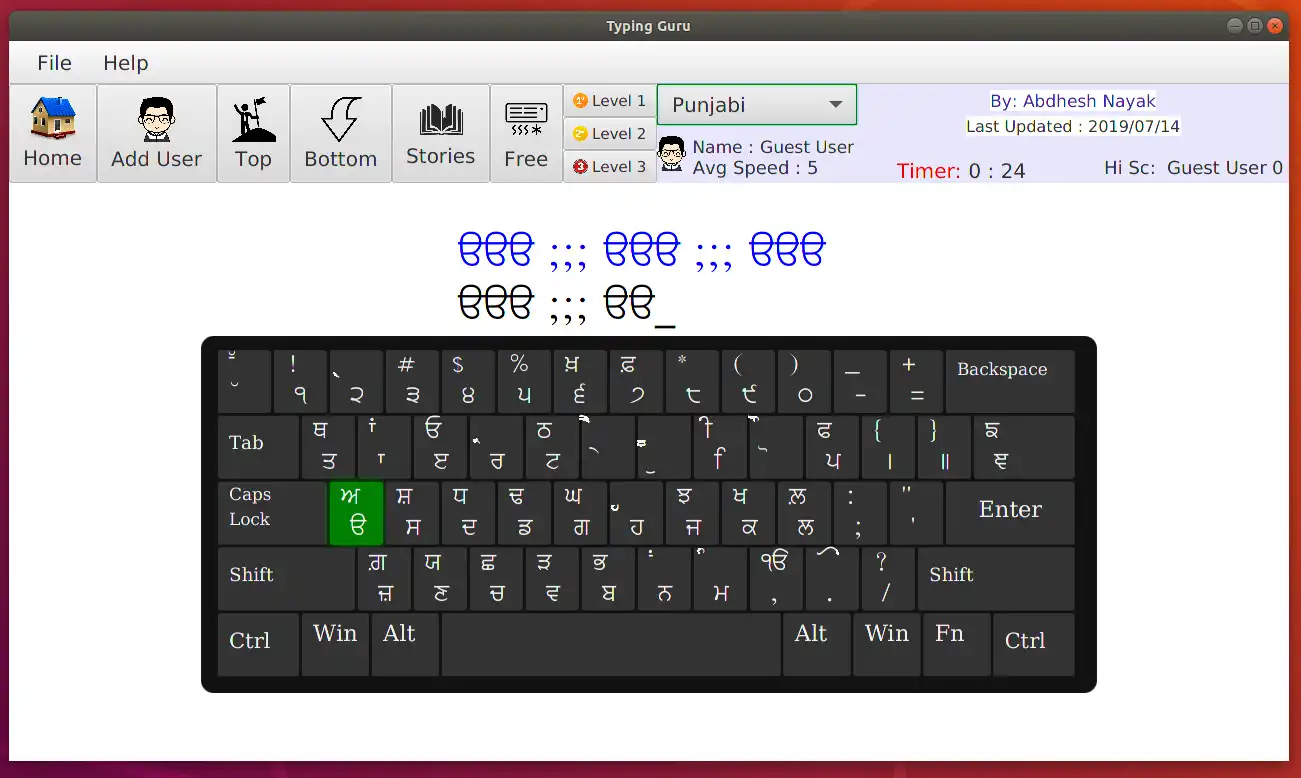Click the "Avg Speed : 5" label

point(755,167)
